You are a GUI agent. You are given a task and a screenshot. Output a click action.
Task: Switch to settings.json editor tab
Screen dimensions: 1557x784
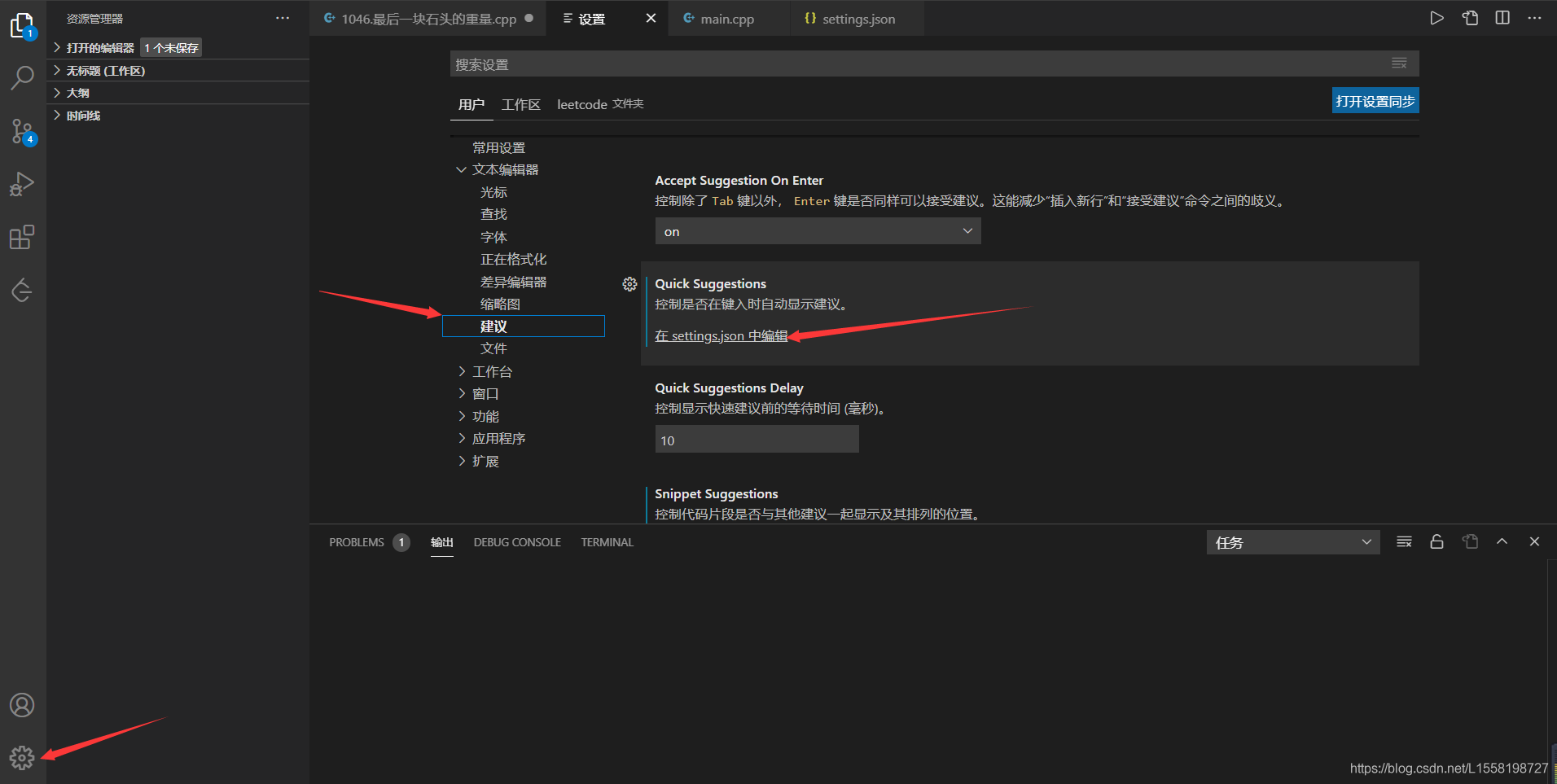point(857,18)
